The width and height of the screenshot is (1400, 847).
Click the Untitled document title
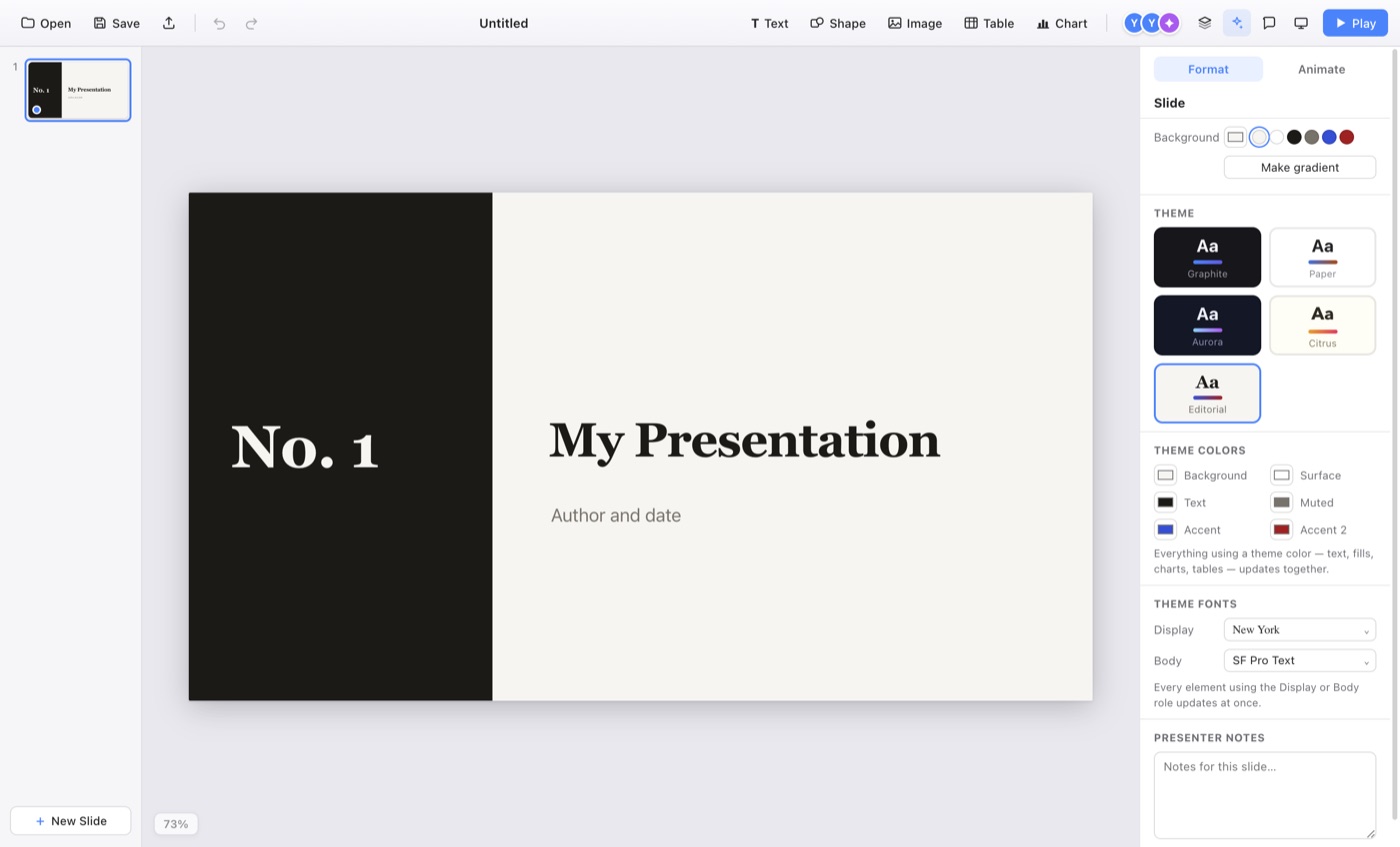click(504, 23)
